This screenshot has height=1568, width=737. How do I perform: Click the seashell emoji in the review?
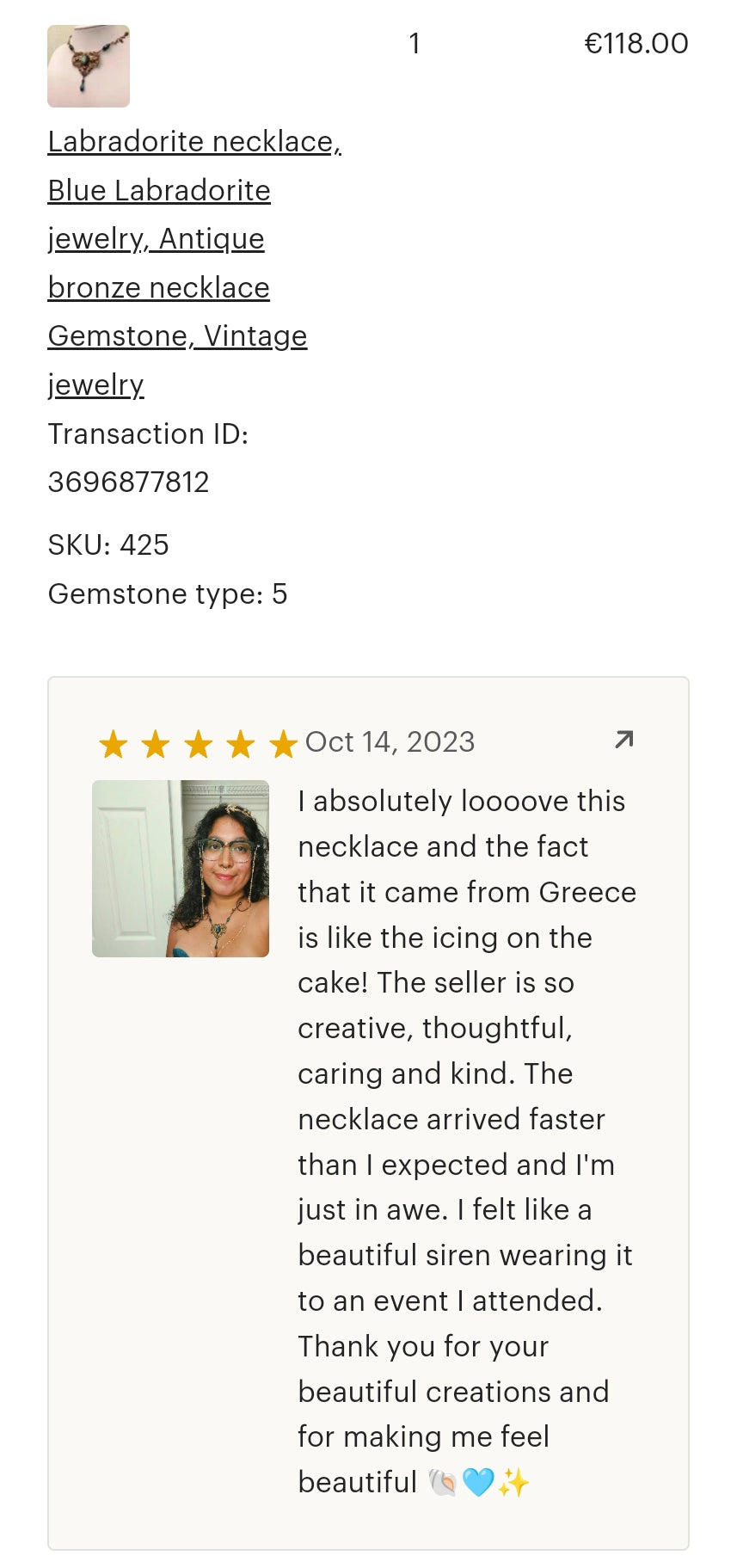tap(442, 1482)
